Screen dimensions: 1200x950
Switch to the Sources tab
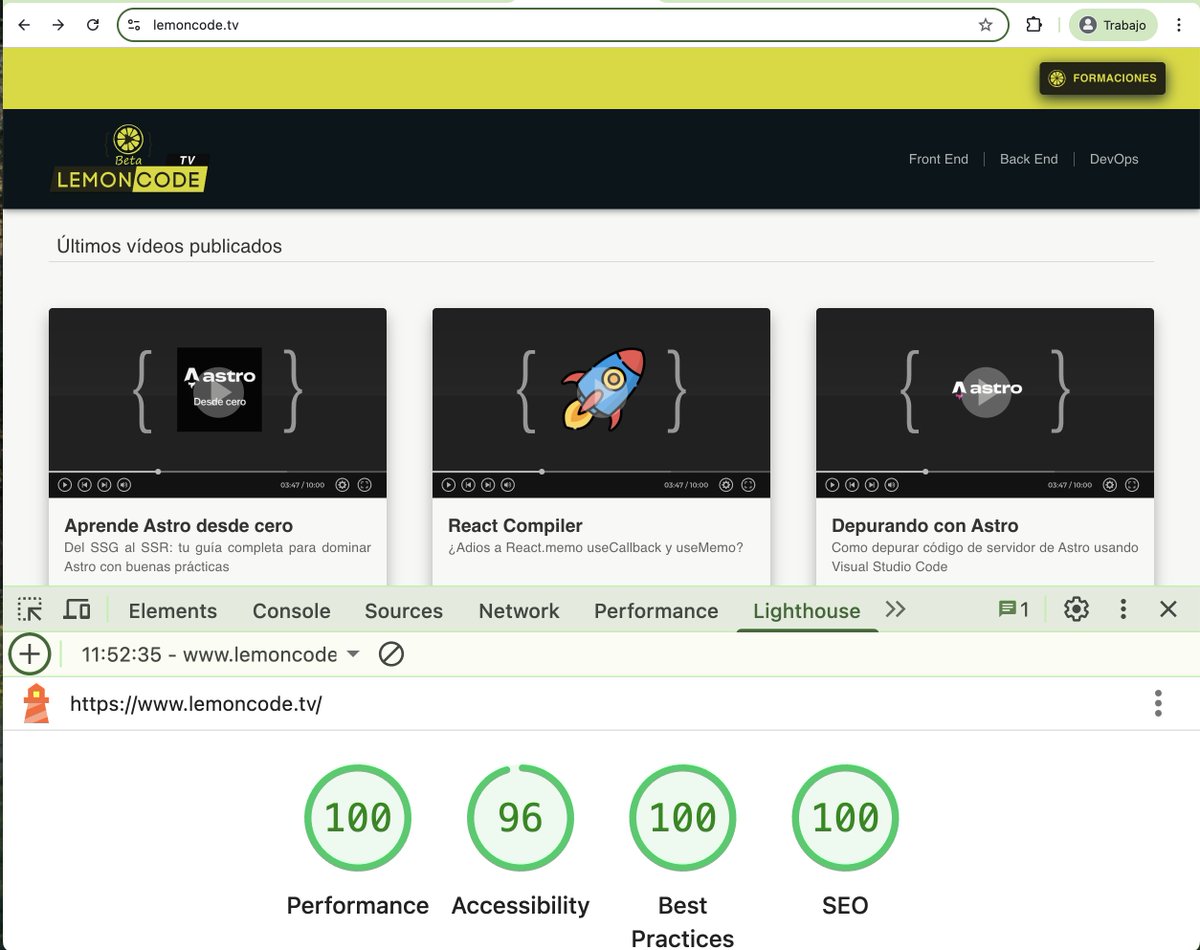(x=403, y=611)
